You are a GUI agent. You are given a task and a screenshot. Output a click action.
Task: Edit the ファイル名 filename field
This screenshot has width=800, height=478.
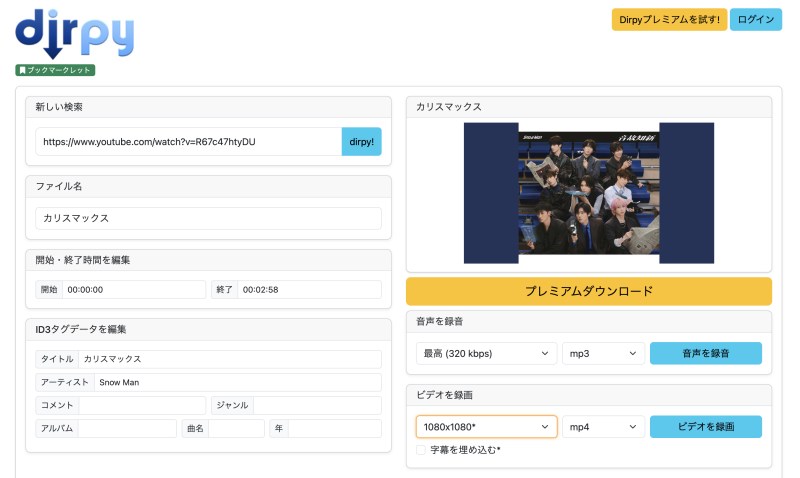coord(208,218)
